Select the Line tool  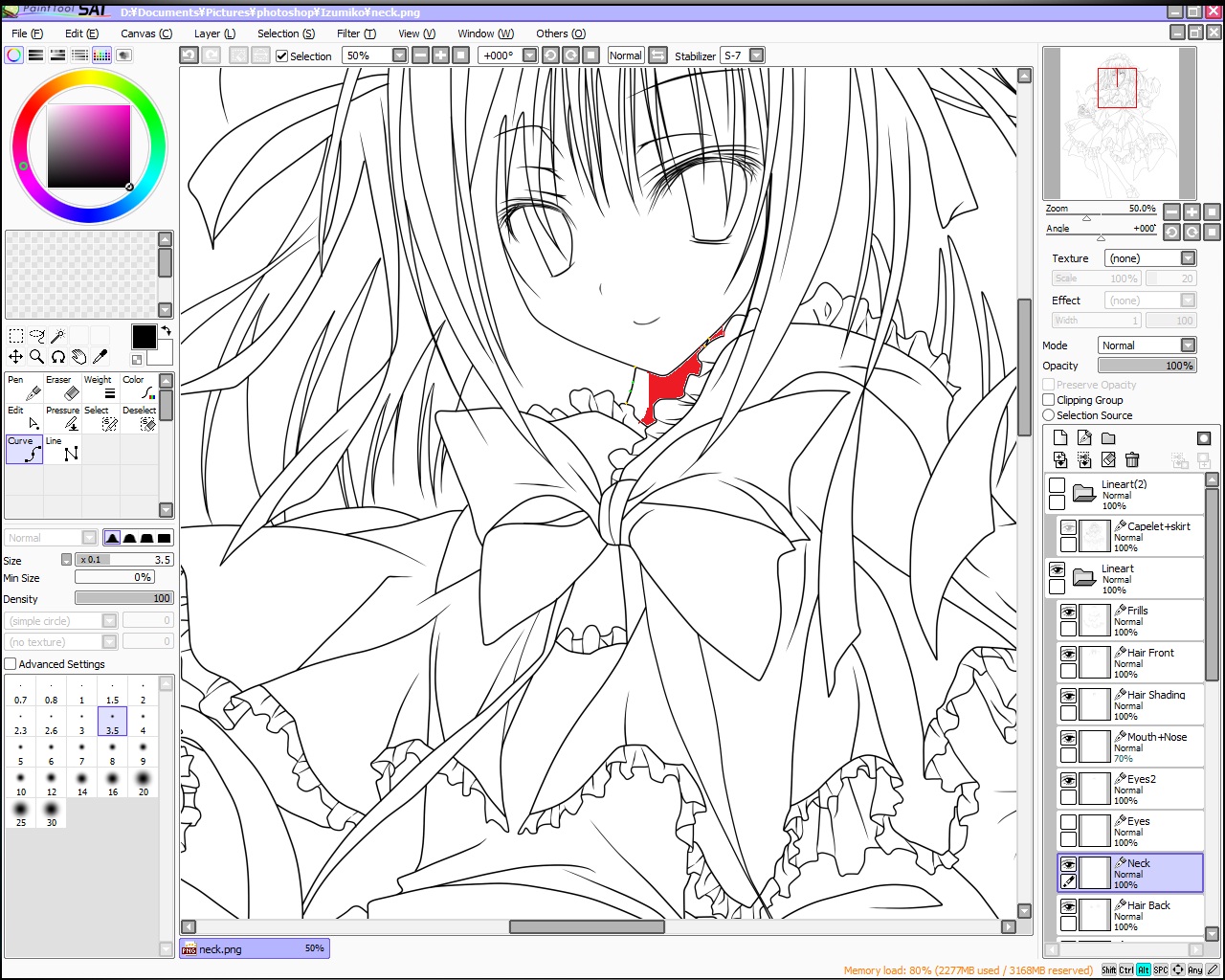pos(62,449)
